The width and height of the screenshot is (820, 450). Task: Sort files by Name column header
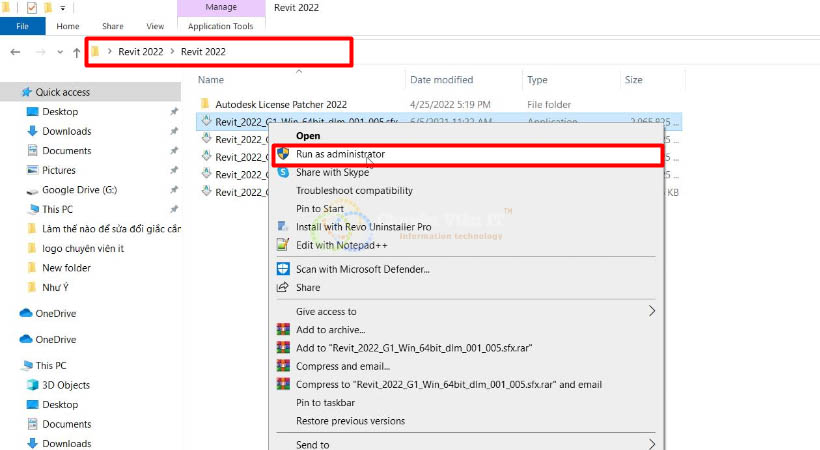pos(210,79)
